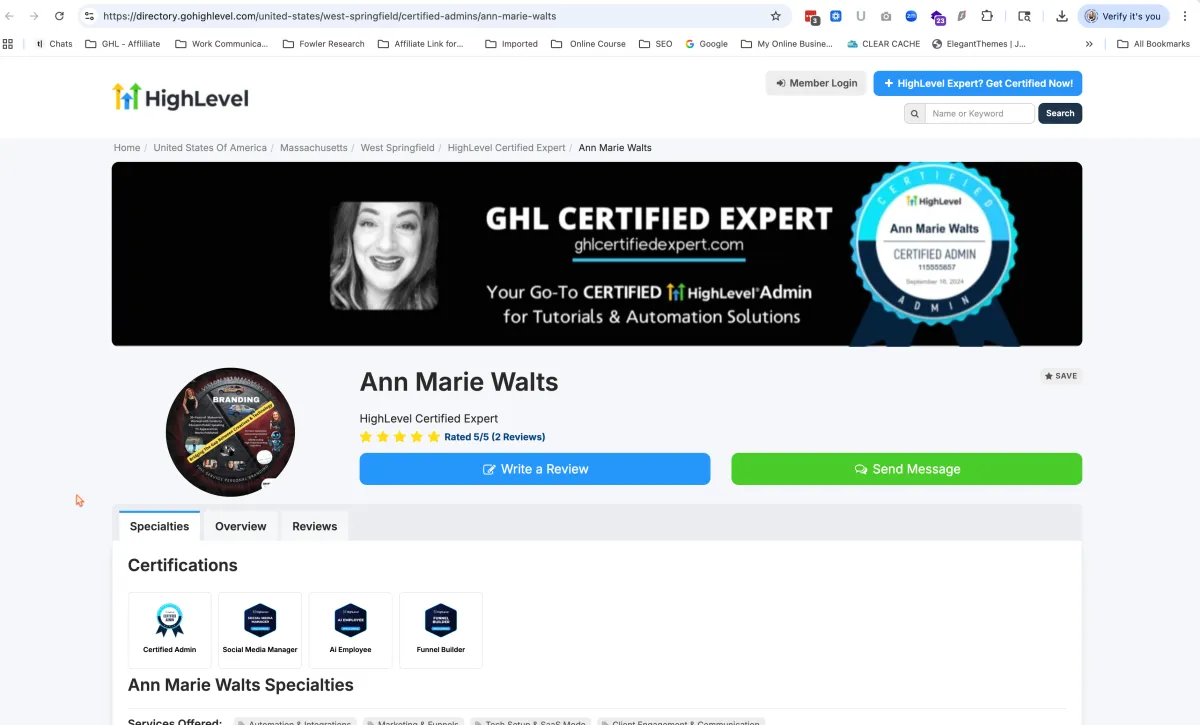Open the ElegantThemes bookmark
Image resolution: width=1200 pixels, height=725 pixels.
[979, 44]
